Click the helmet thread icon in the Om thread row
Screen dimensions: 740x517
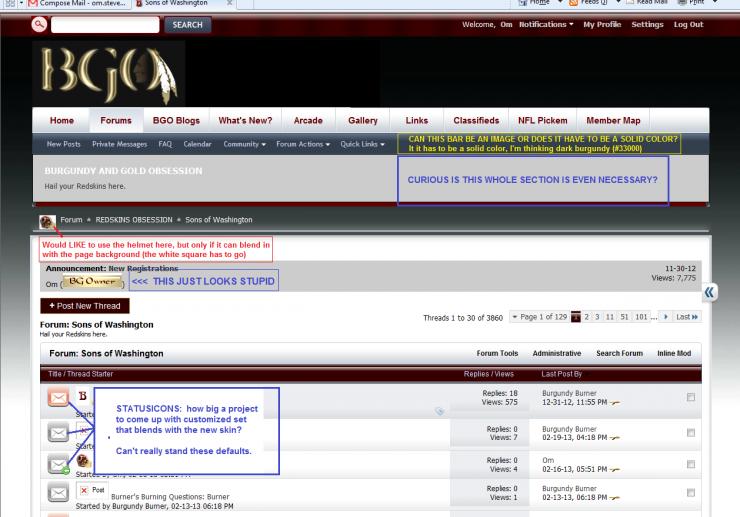tap(83, 460)
